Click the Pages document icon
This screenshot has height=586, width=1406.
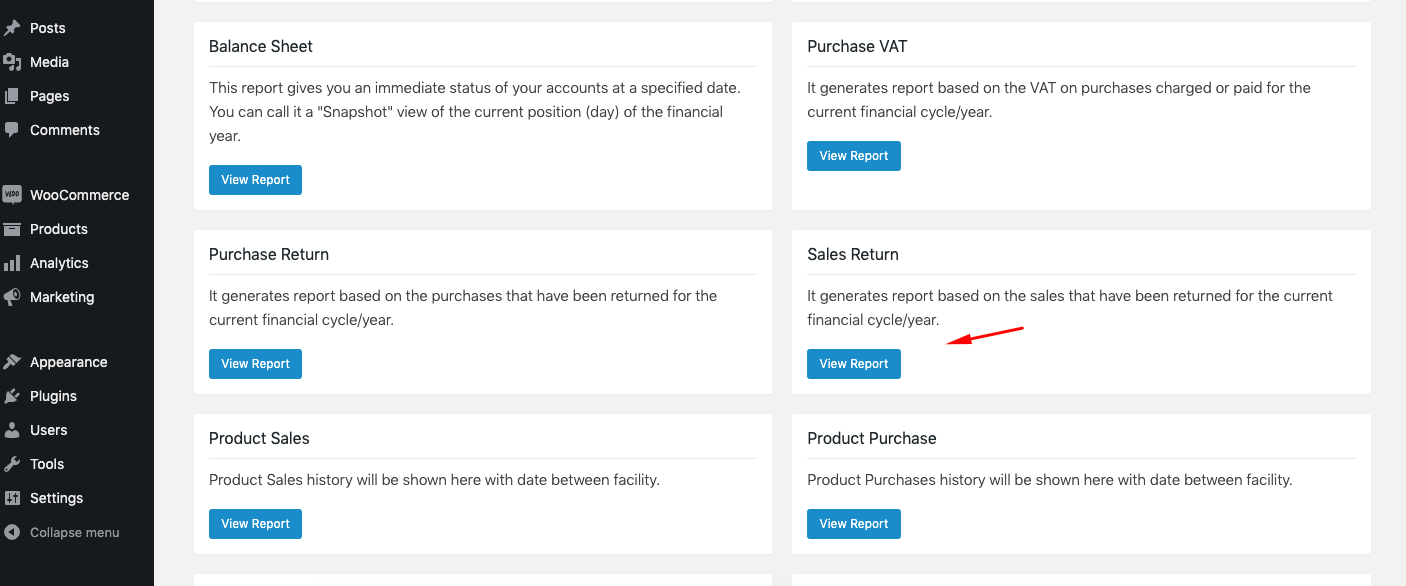point(14,95)
